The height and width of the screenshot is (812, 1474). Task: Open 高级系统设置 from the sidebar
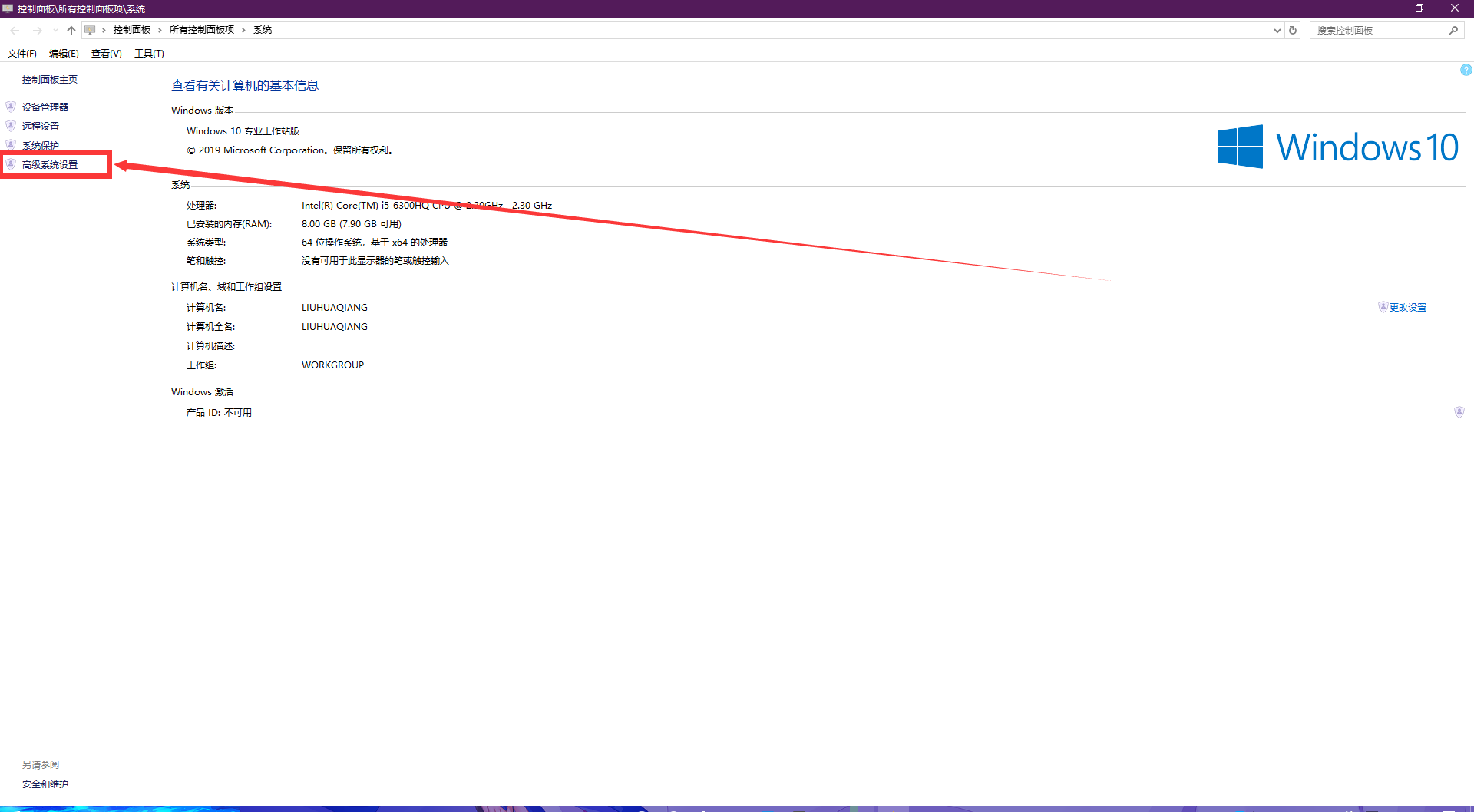tap(50, 165)
